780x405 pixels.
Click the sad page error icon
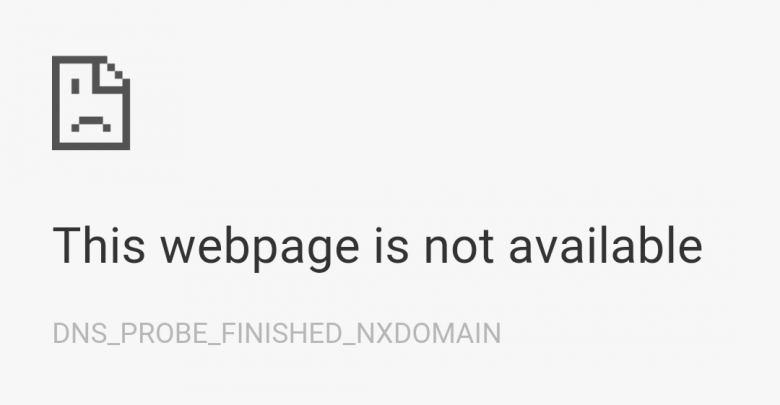tap(91, 102)
